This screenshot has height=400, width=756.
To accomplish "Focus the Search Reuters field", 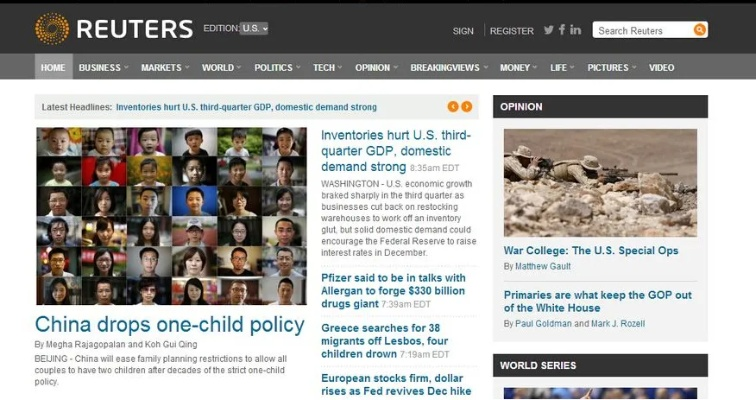I will (x=643, y=30).
